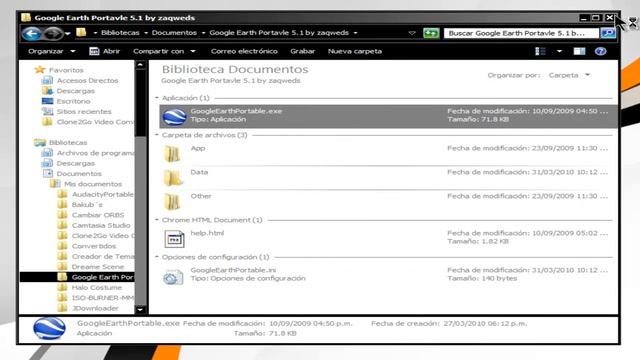
Task: Create a Nueva carpeta
Action: pyautogui.click(x=355, y=51)
